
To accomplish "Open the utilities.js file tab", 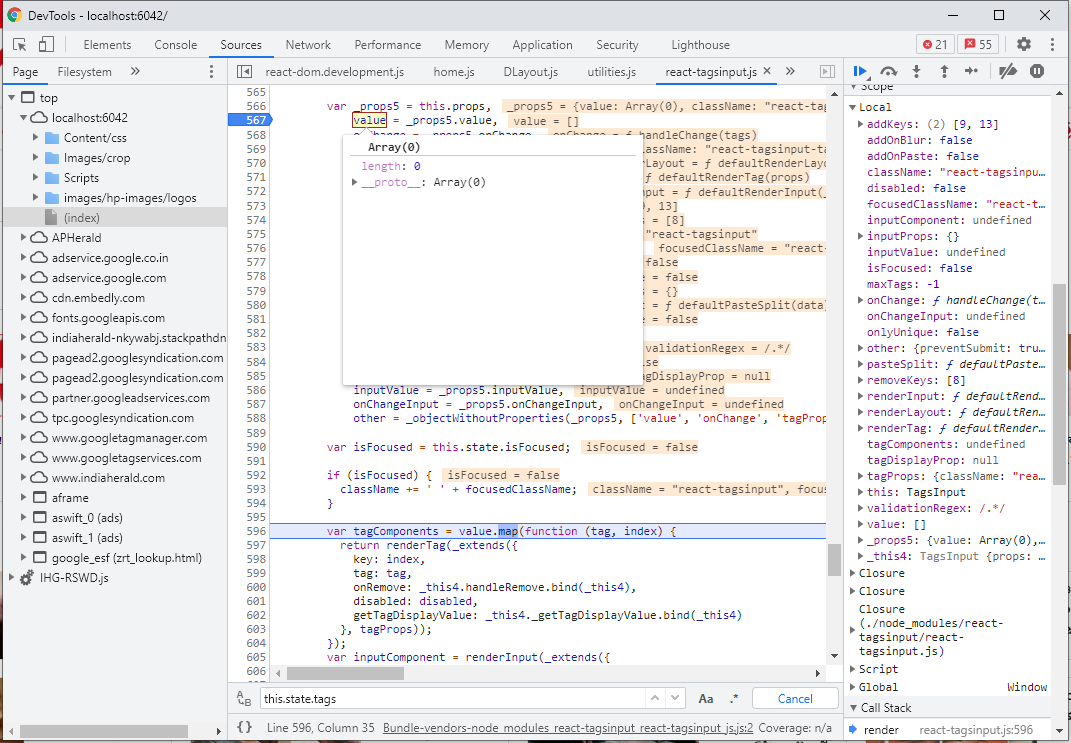I will pos(611,72).
